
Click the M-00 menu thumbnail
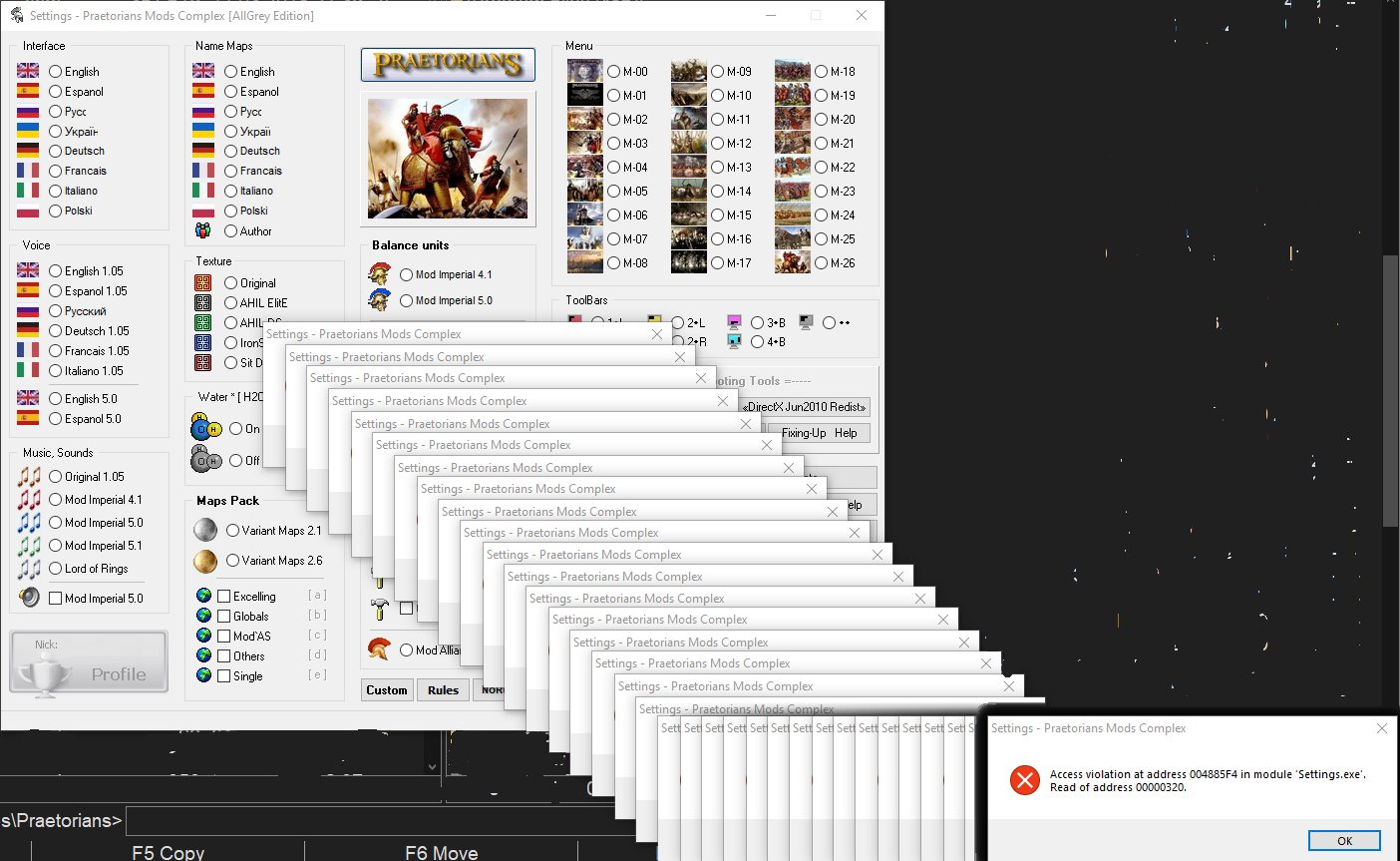[585, 71]
